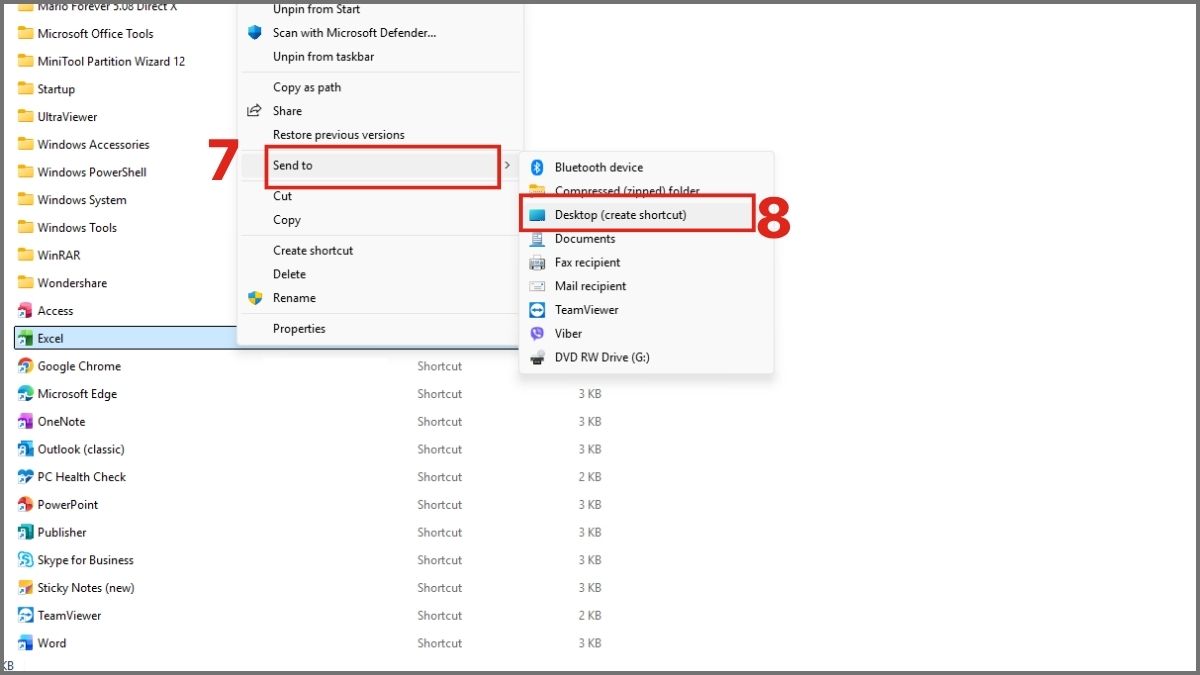Click the Desktop (create shortcut) icon
Image resolution: width=1200 pixels, height=675 pixels.
pyautogui.click(x=537, y=215)
